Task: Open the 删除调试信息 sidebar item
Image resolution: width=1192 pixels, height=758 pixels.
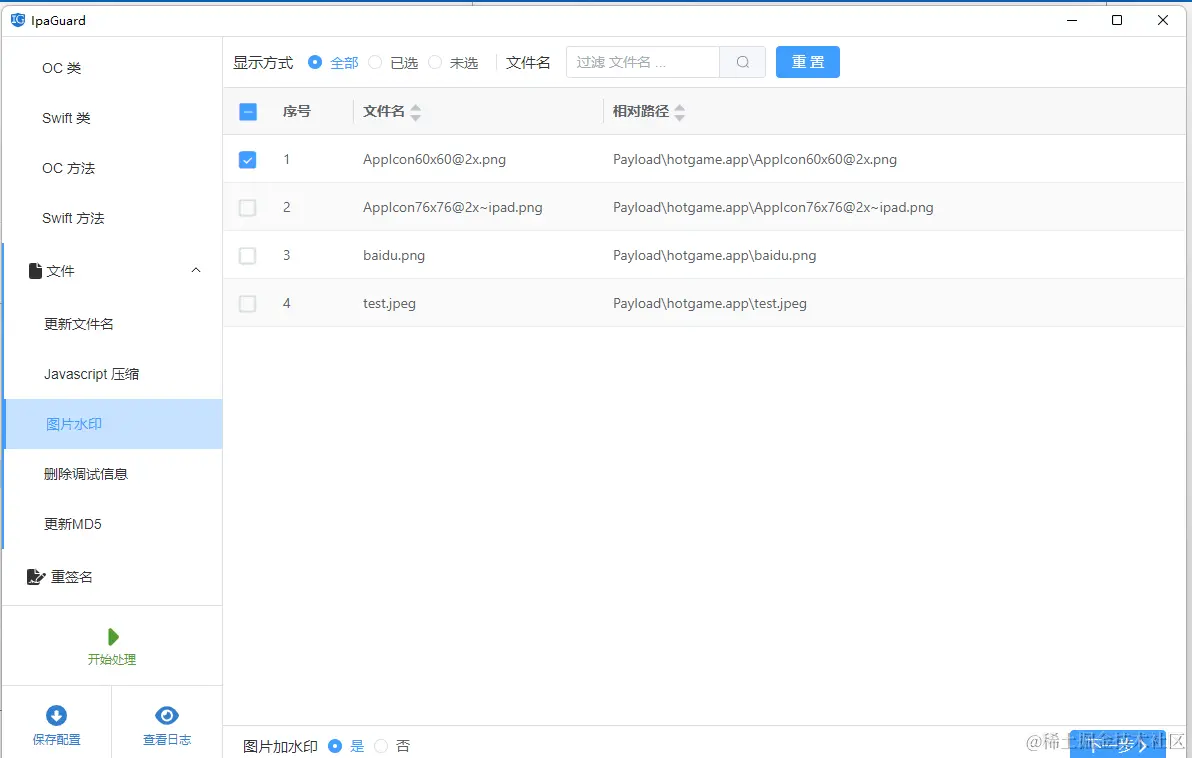Action: click(86, 474)
